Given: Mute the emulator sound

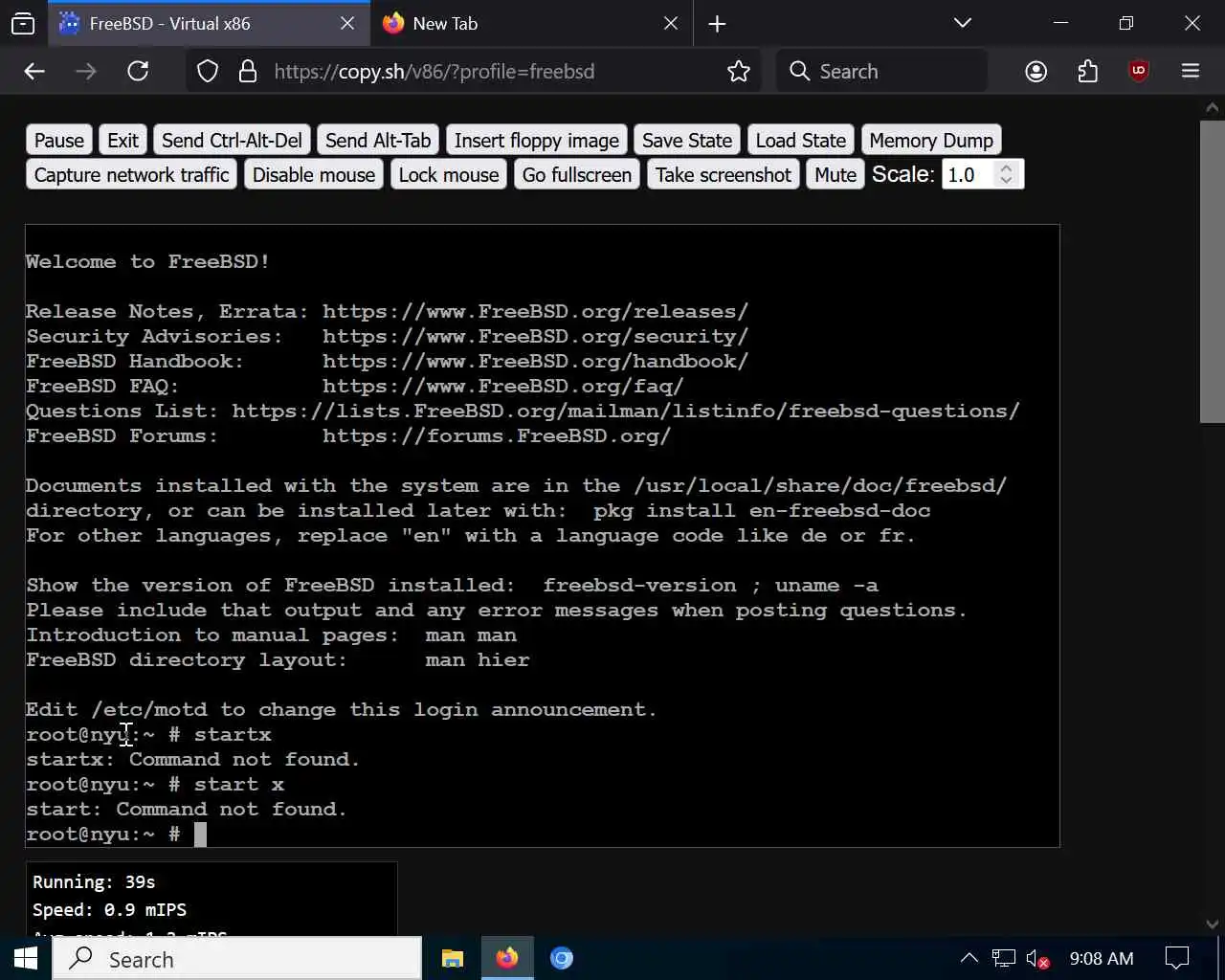Looking at the screenshot, I should pos(835,175).
